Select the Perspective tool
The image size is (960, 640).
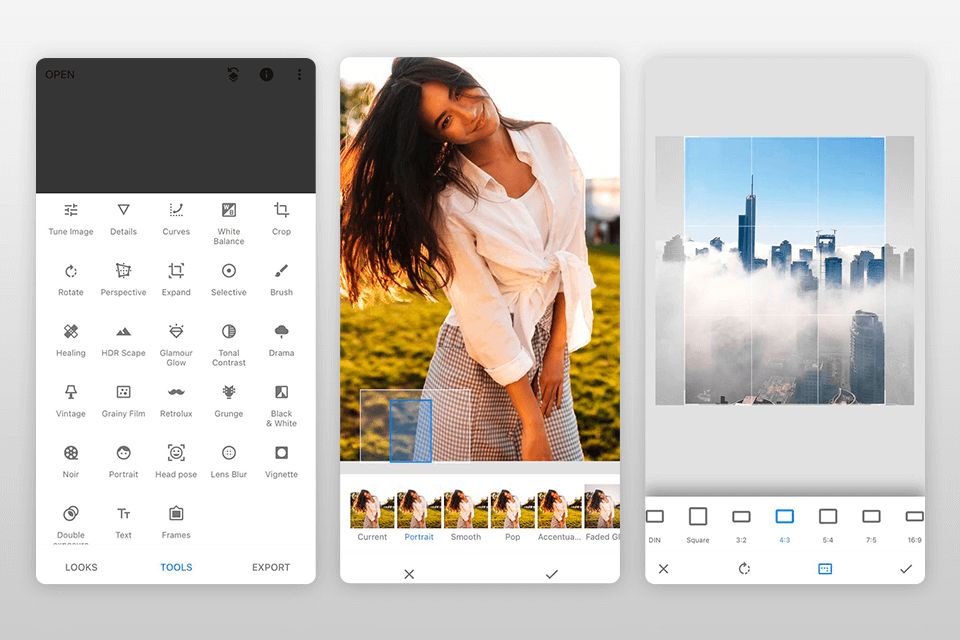pyautogui.click(x=124, y=280)
